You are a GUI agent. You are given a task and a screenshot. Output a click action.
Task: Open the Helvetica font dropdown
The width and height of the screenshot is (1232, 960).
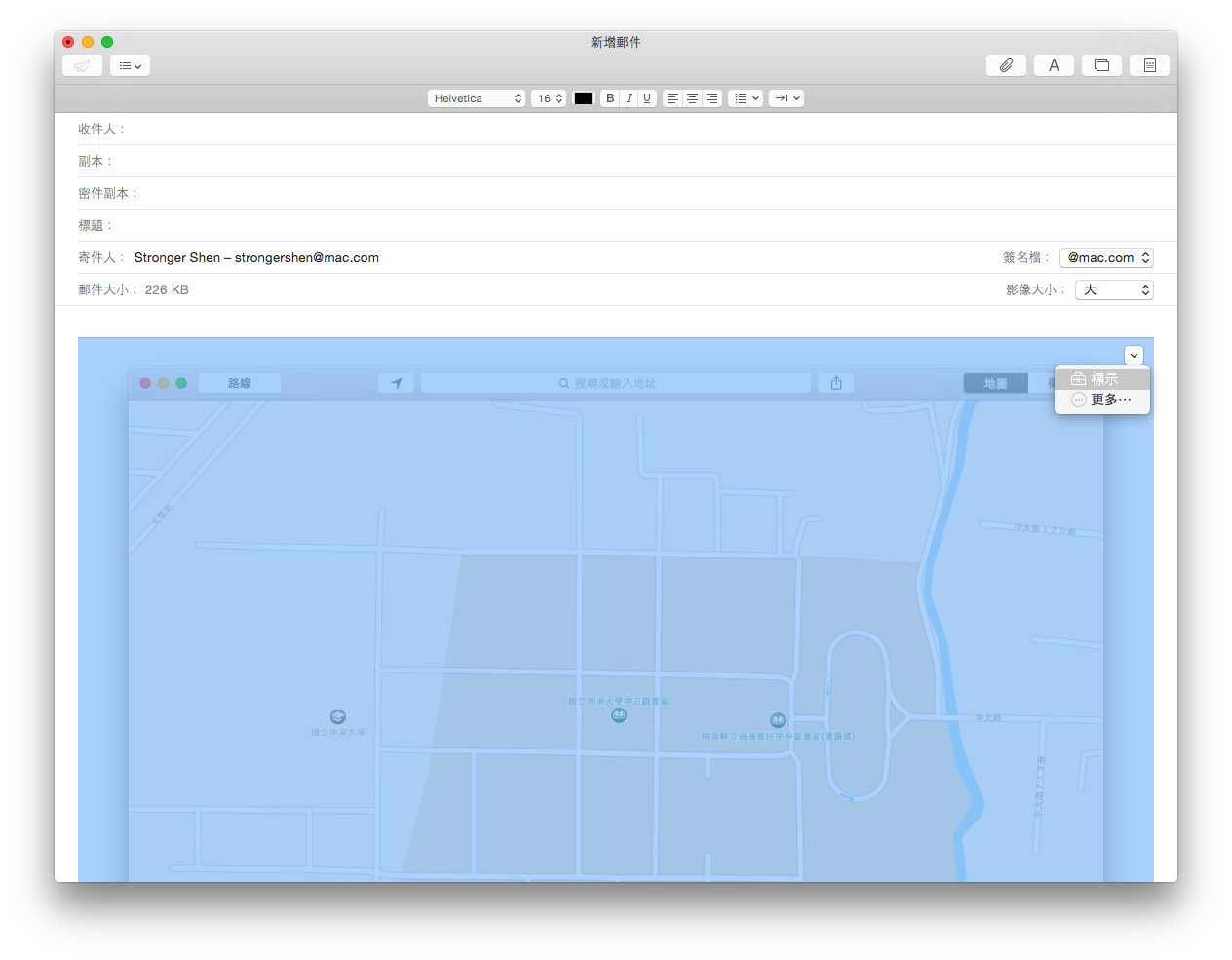coord(477,98)
